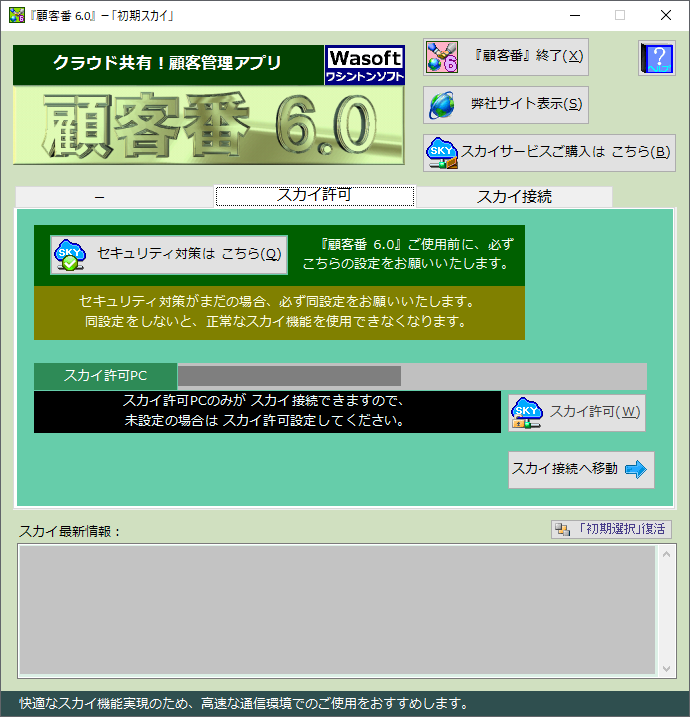Click text セキュリティ対策がまだの場合 warning

(x=278, y=301)
